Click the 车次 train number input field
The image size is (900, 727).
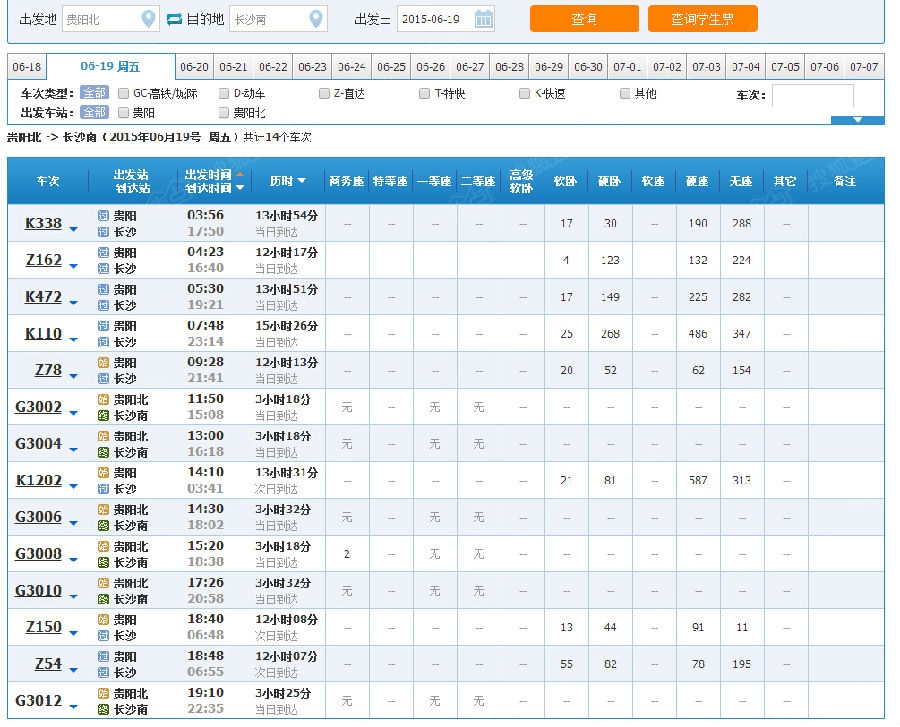pos(813,95)
